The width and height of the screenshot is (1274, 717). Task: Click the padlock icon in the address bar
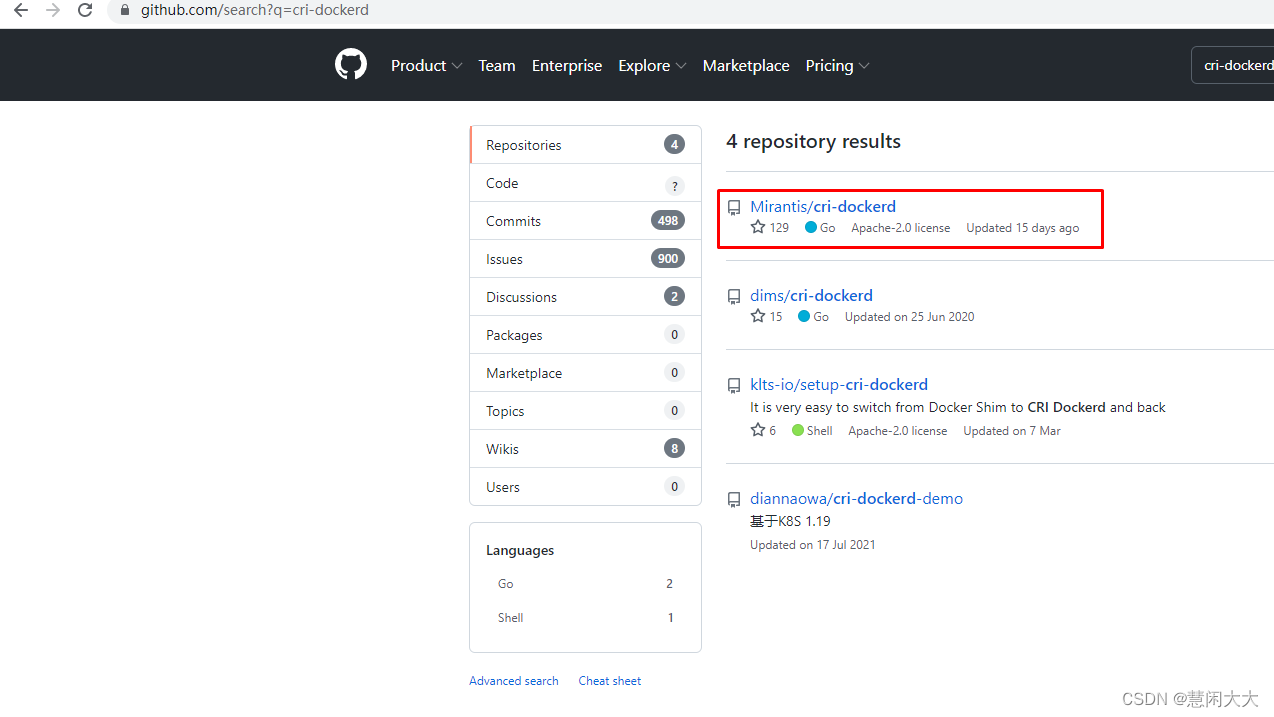[125, 10]
